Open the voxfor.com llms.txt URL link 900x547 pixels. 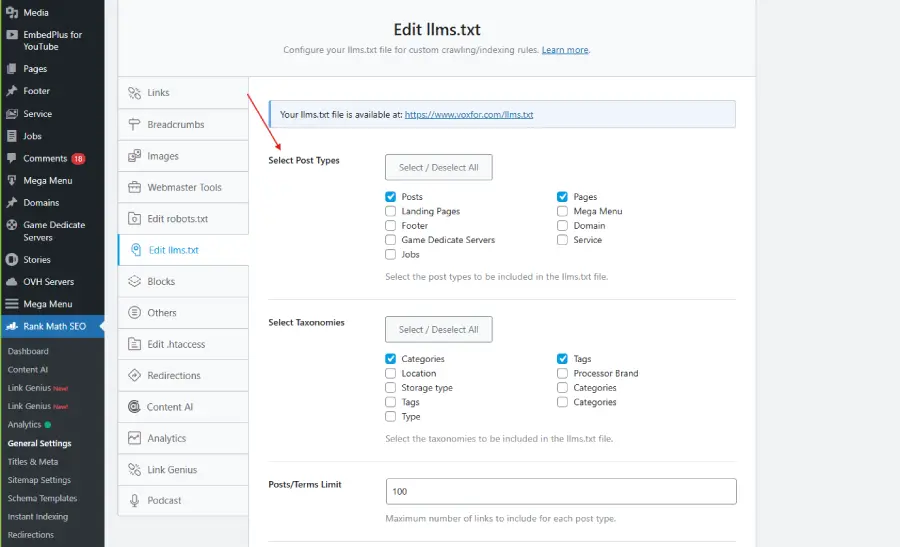pyautogui.click(x=469, y=115)
